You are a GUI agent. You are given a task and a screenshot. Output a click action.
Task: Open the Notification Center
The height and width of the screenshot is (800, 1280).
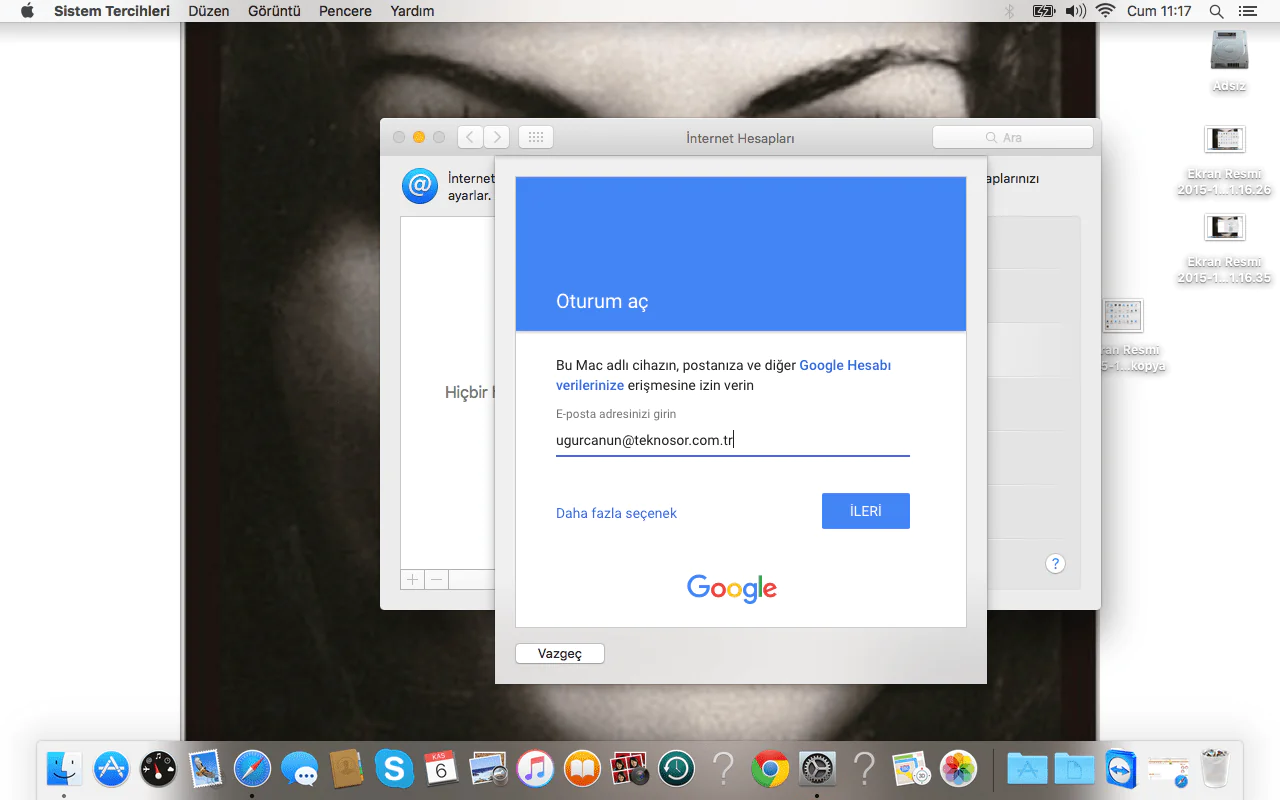coord(1247,11)
